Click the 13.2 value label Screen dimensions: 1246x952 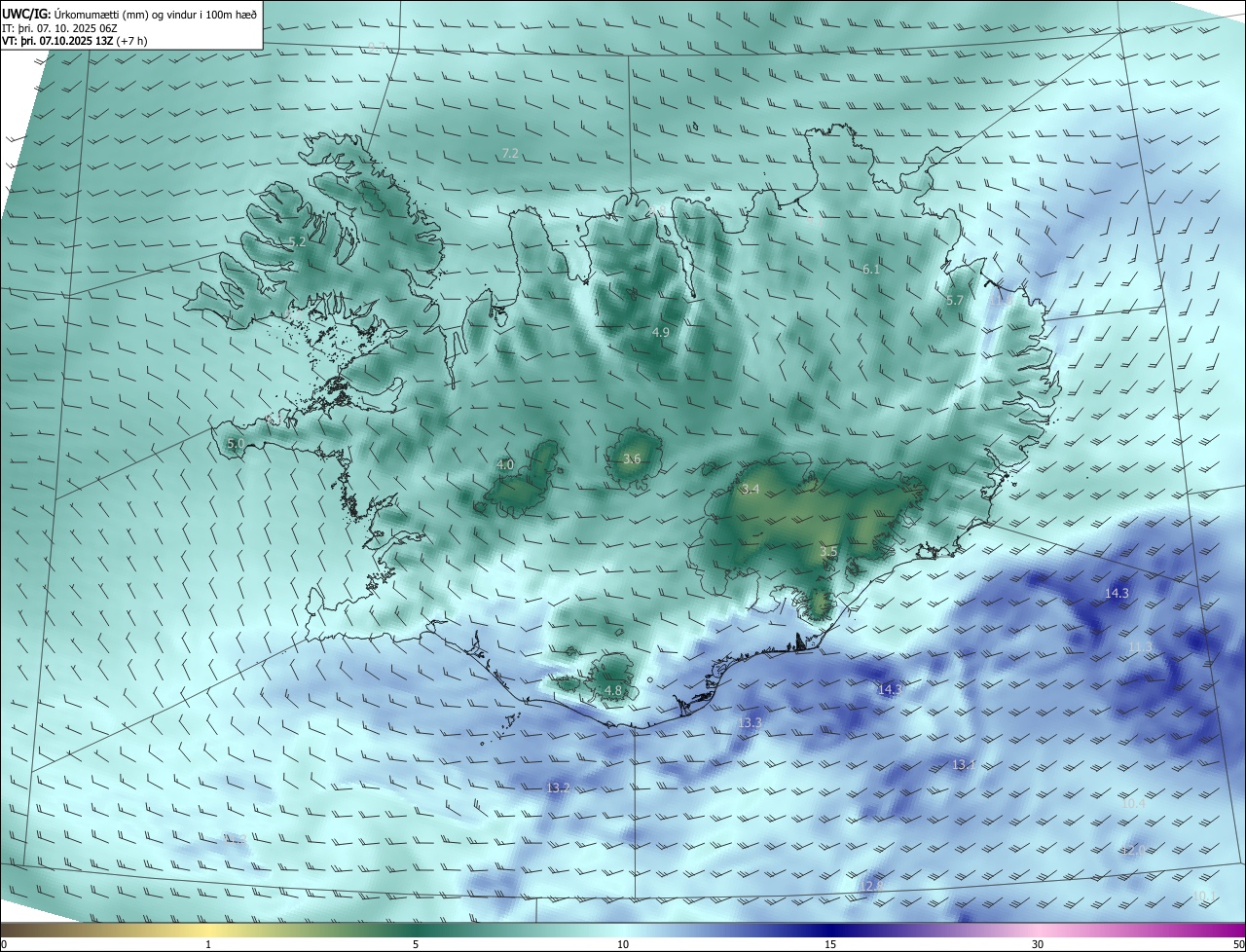pos(558,787)
